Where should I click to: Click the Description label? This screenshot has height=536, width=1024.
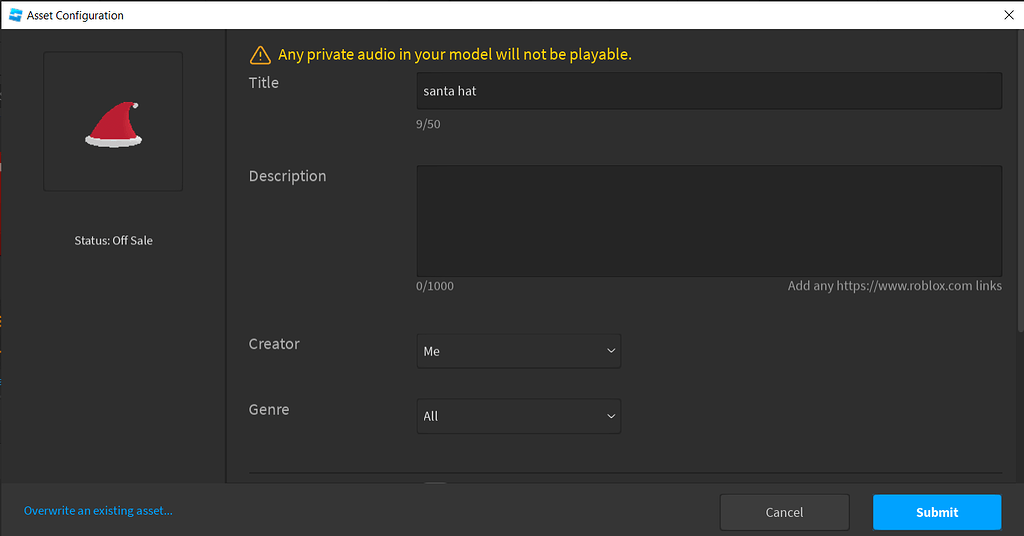tap(287, 176)
